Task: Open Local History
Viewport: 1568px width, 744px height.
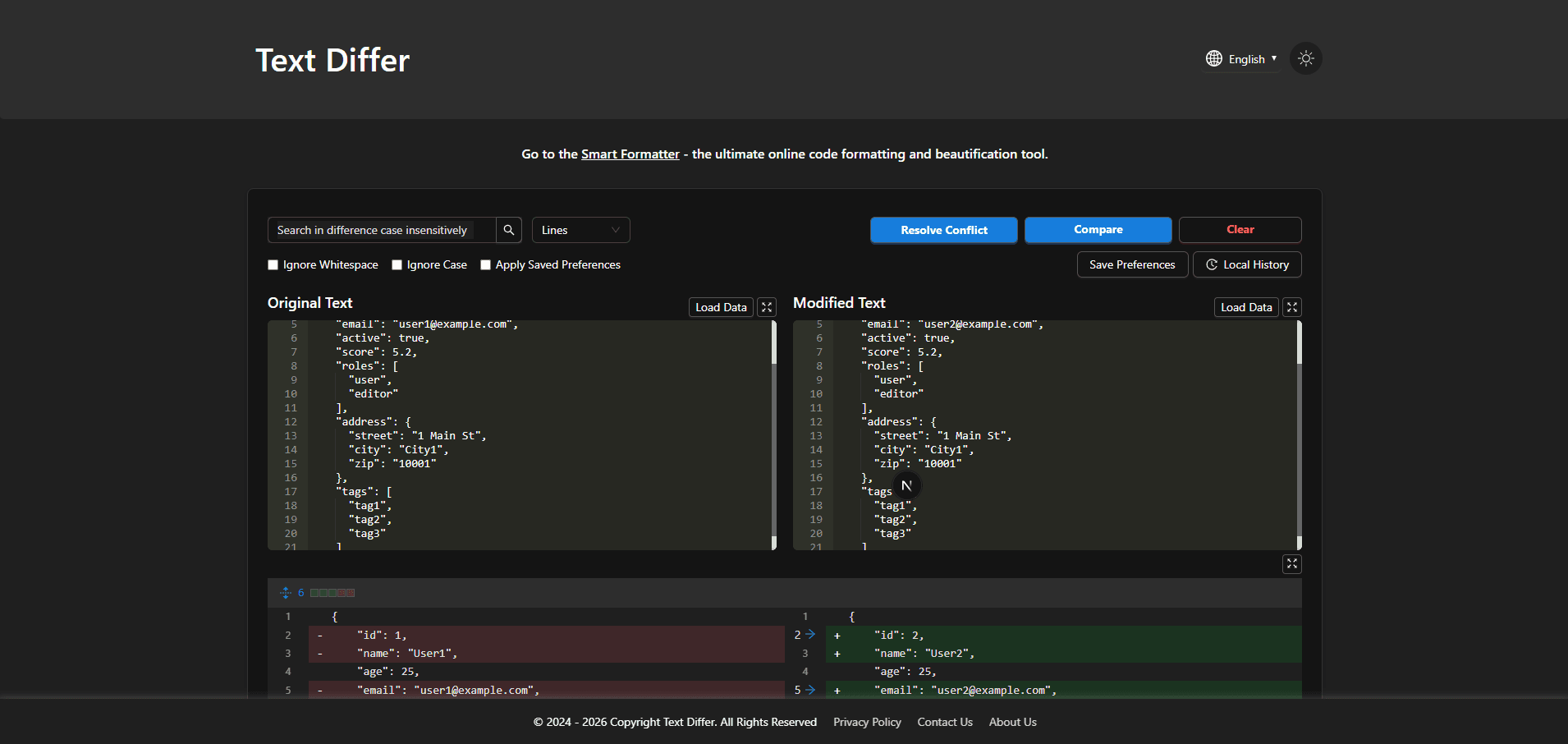Action: pyautogui.click(x=1246, y=264)
